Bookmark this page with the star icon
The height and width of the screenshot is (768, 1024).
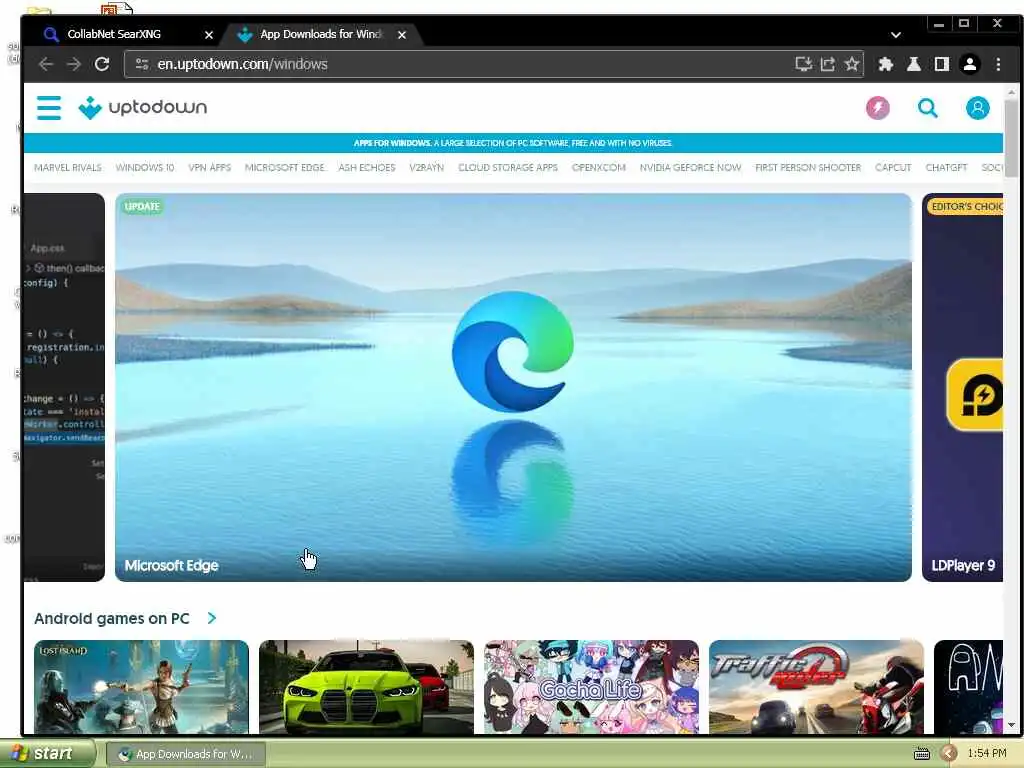click(852, 64)
